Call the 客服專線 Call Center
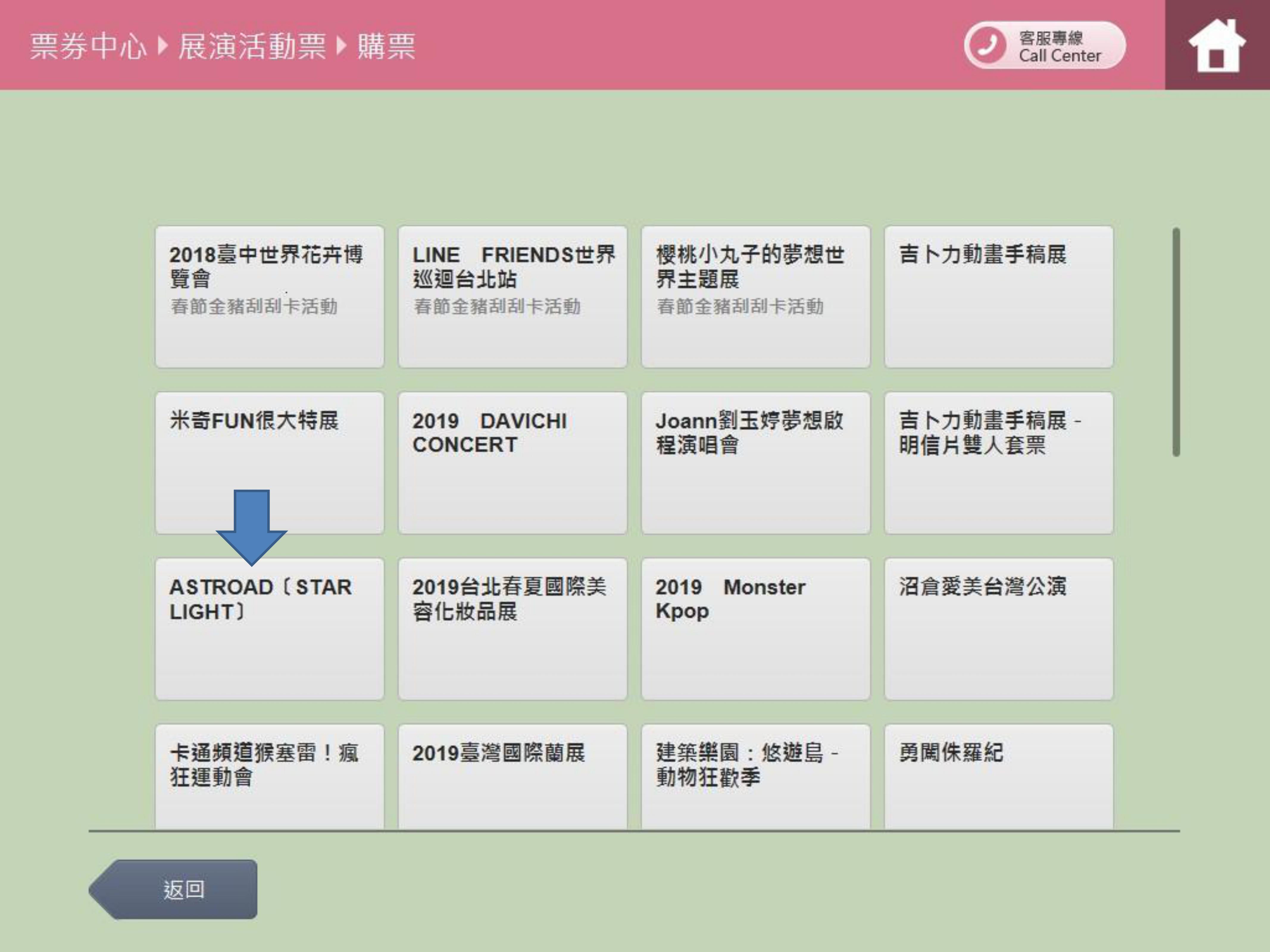The image size is (1270, 952). [1045, 45]
